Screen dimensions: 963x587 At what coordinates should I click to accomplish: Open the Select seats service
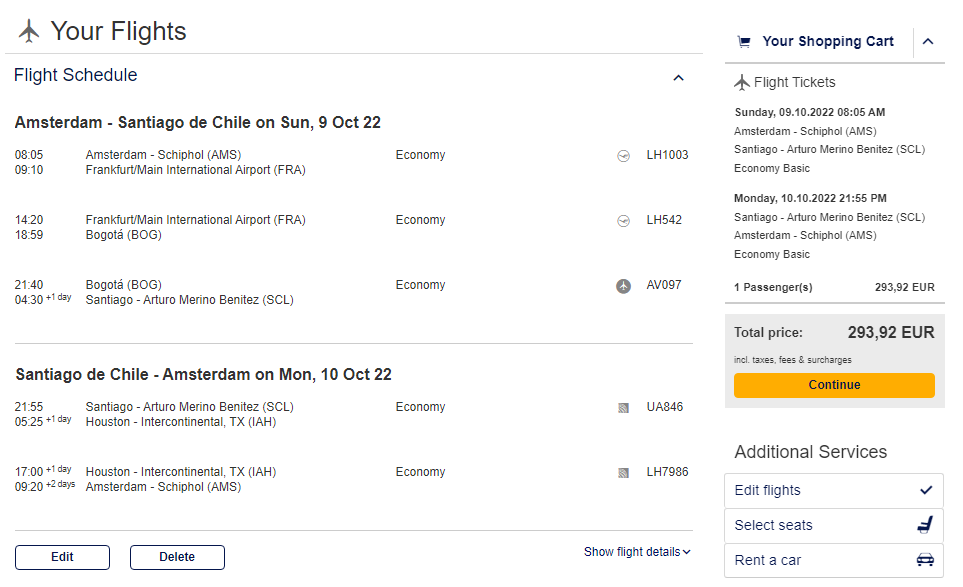coord(833,526)
